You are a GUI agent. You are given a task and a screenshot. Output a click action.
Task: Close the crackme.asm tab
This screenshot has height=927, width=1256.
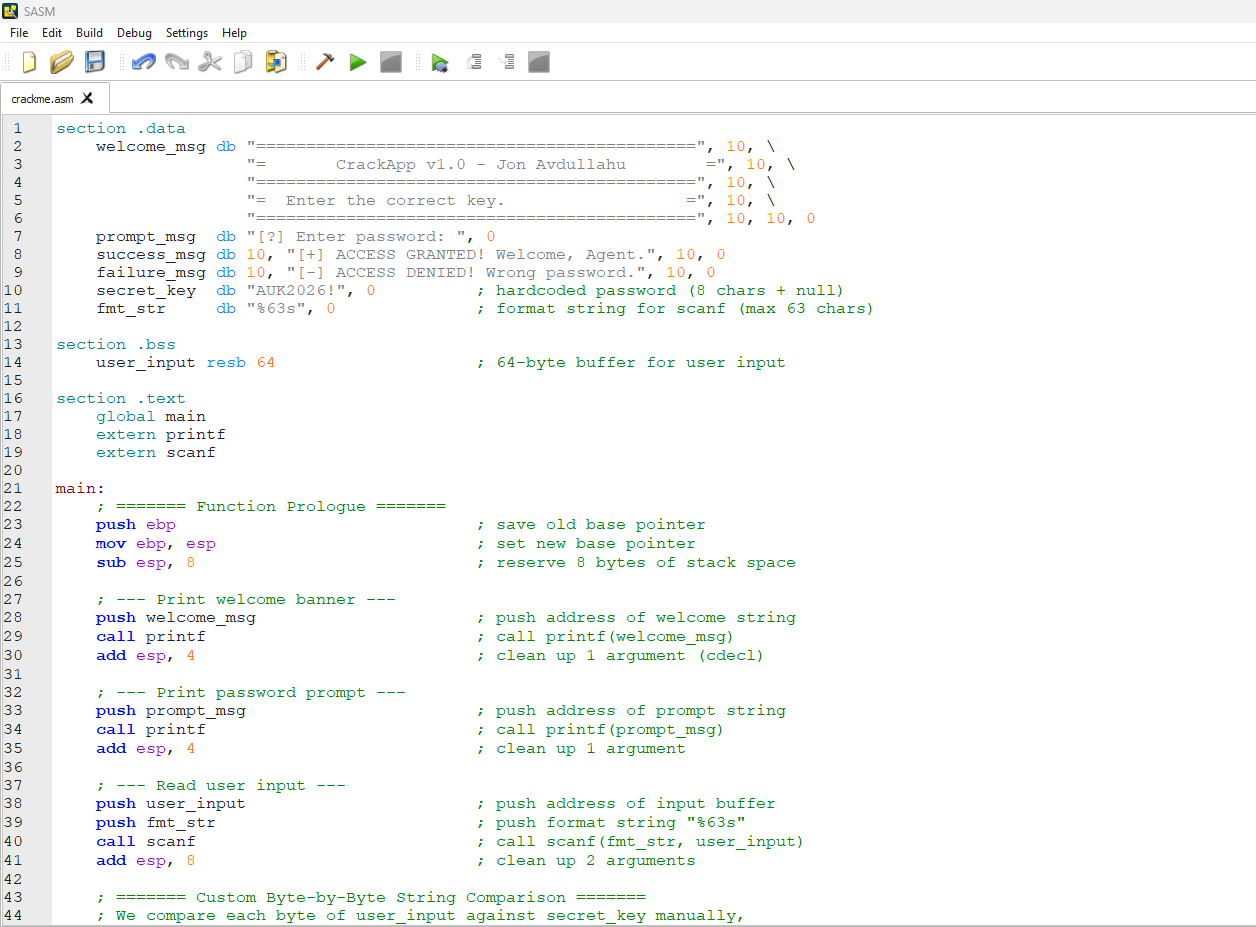87,98
